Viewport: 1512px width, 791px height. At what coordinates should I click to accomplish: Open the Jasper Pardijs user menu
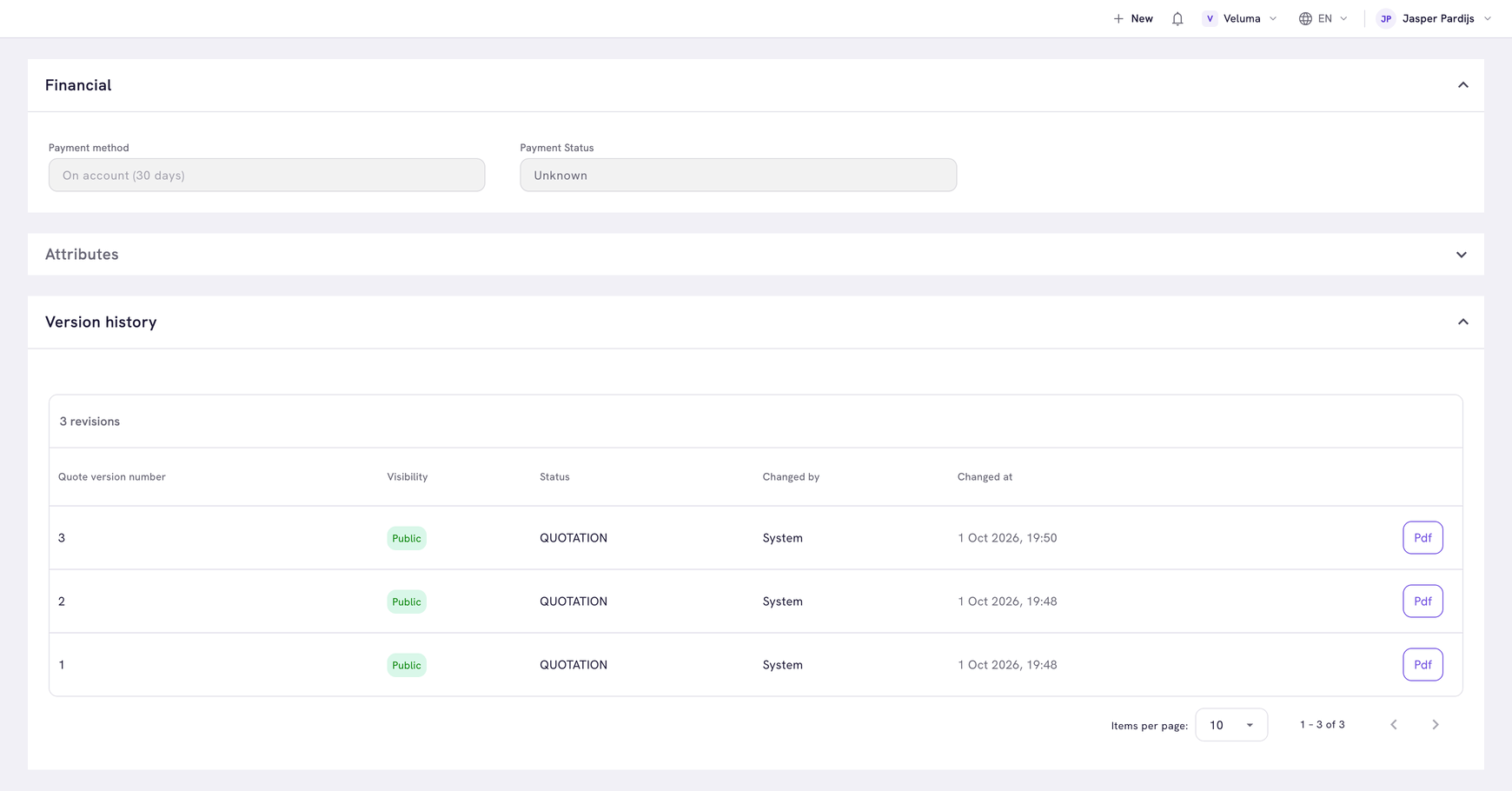(1435, 18)
